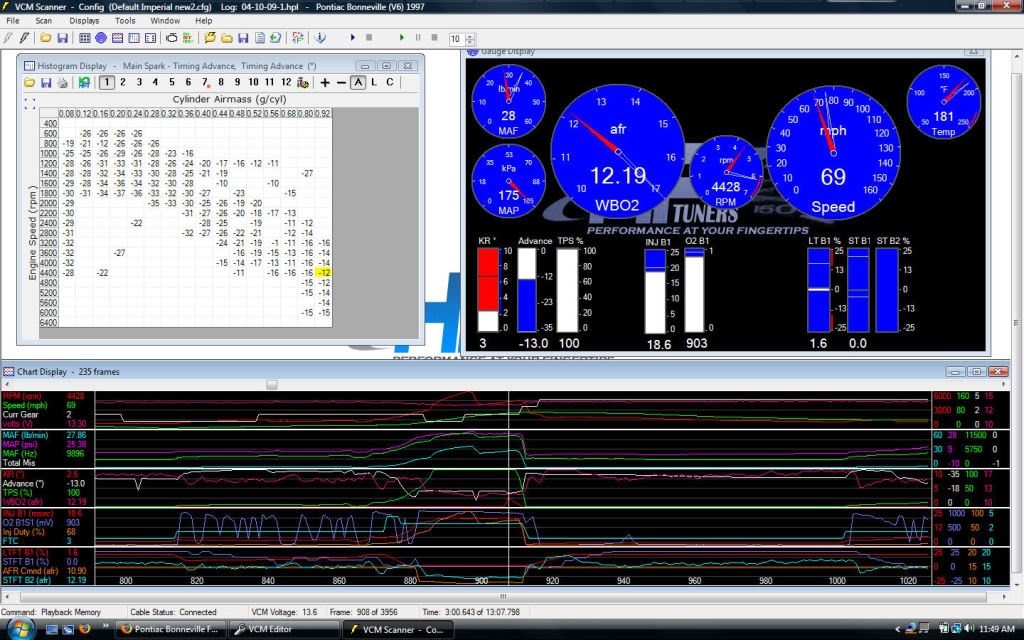Open the Help menu
The height and width of the screenshot is (640, 1024).
204,21
